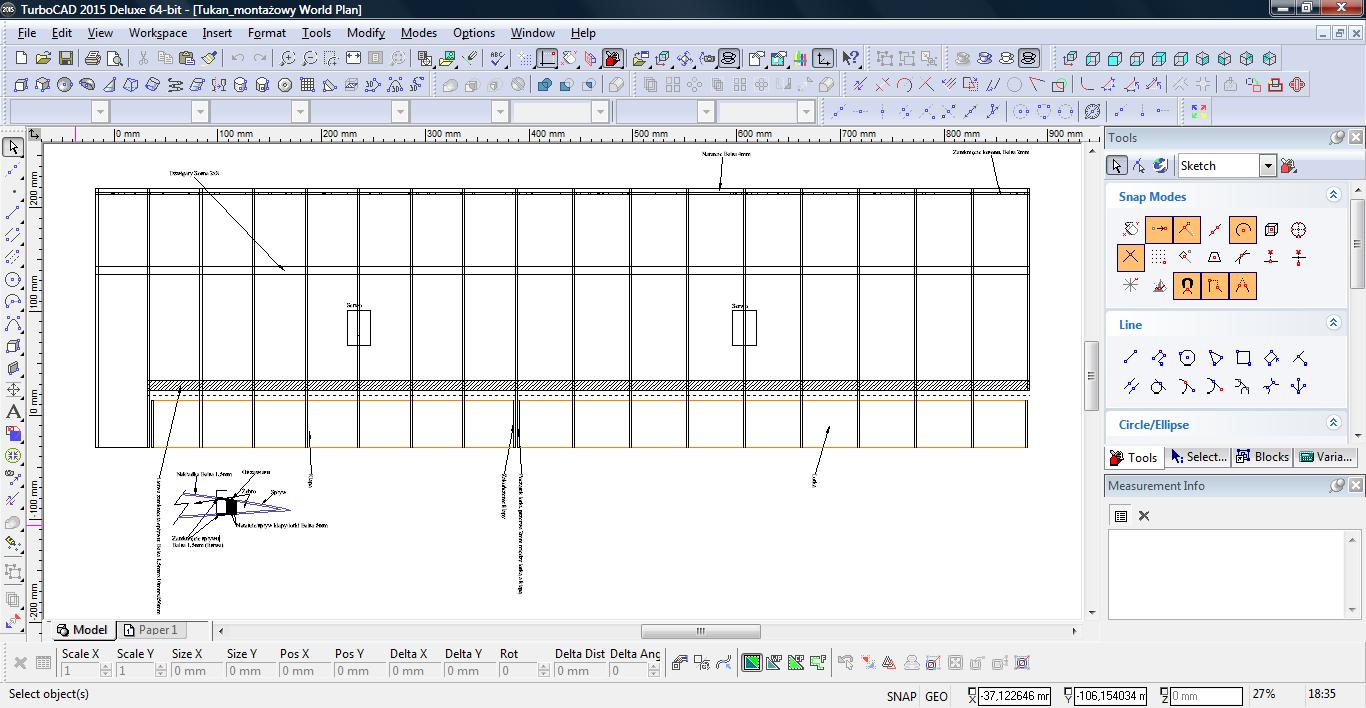Click the Save file icon in the toolbar
1366x708 pixels.
click(65, 59)
